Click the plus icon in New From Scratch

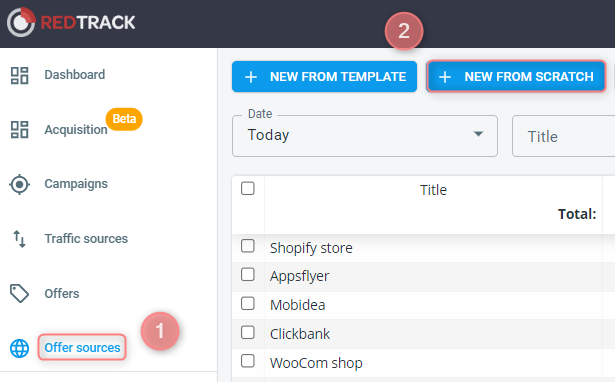click(x=445, y=77)
